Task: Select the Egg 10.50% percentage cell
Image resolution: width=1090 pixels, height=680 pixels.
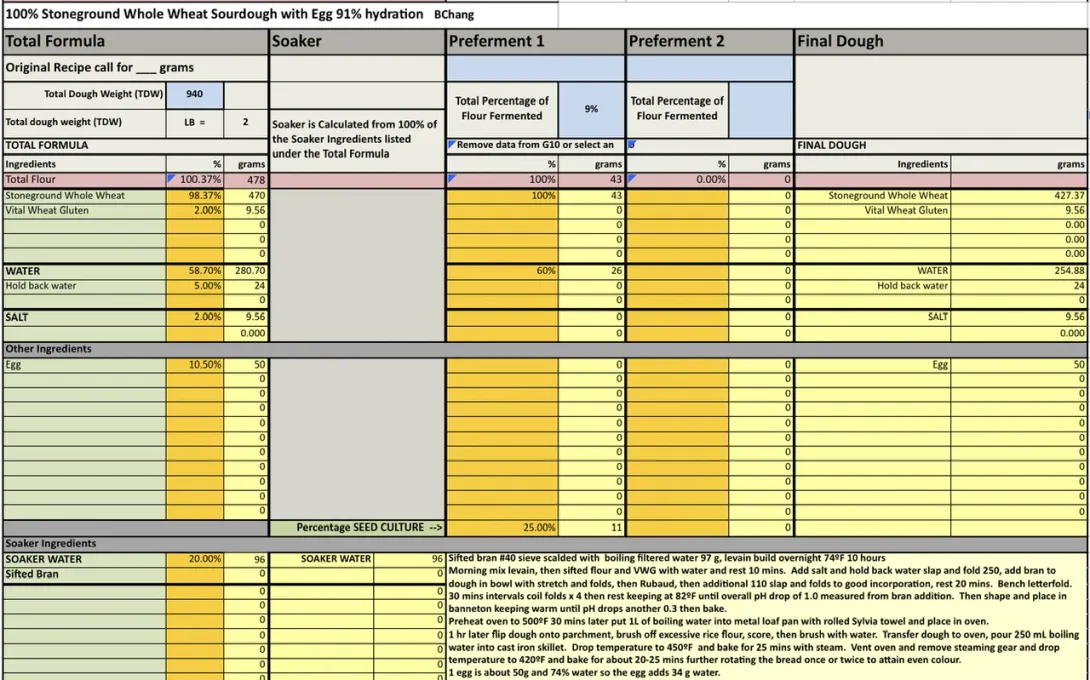Action: pyautogui.click(x=195, y=365)
